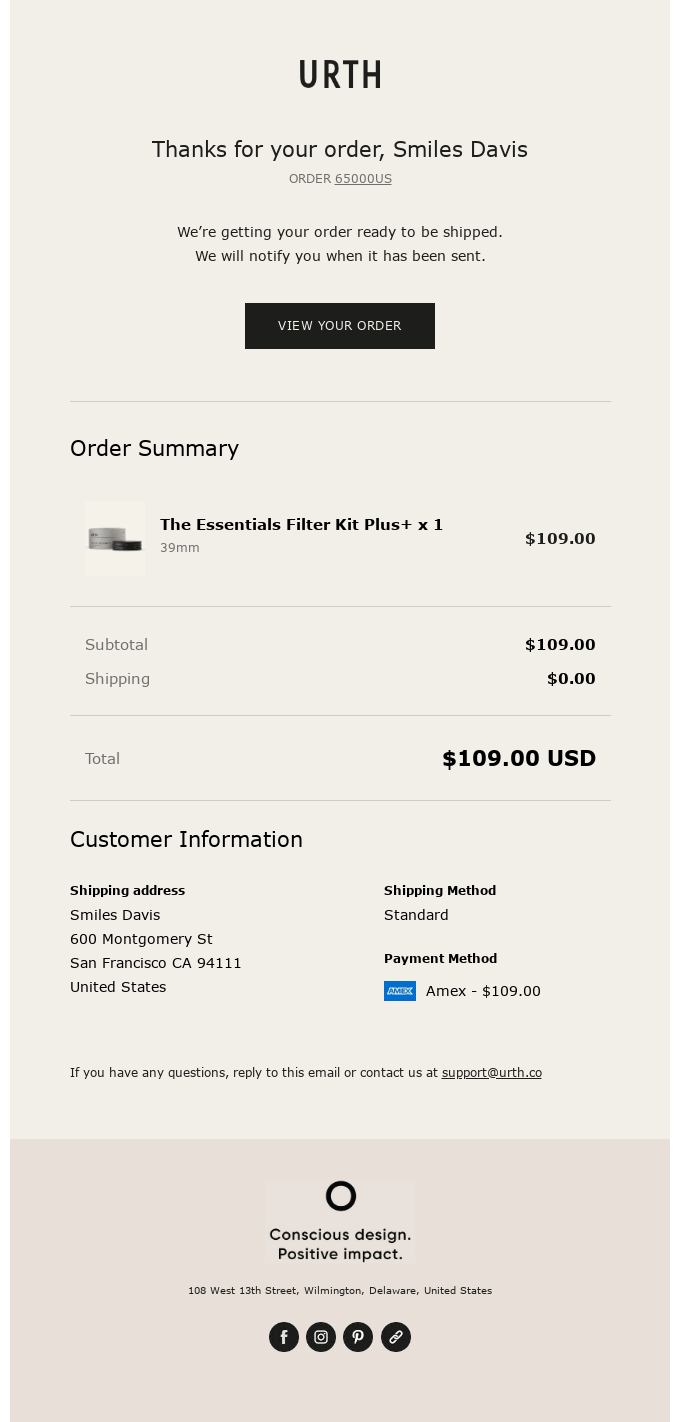Open the order number 65000US link

pos(363,179)
